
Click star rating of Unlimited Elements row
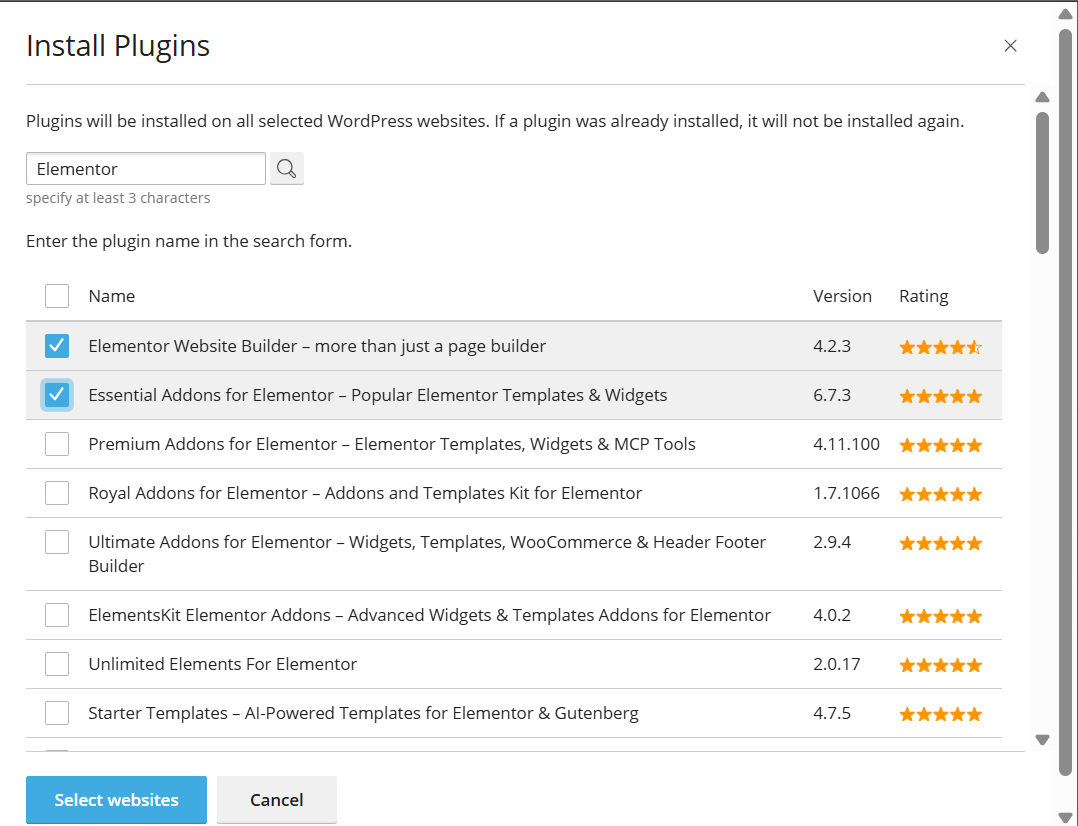tap(940, 665)
